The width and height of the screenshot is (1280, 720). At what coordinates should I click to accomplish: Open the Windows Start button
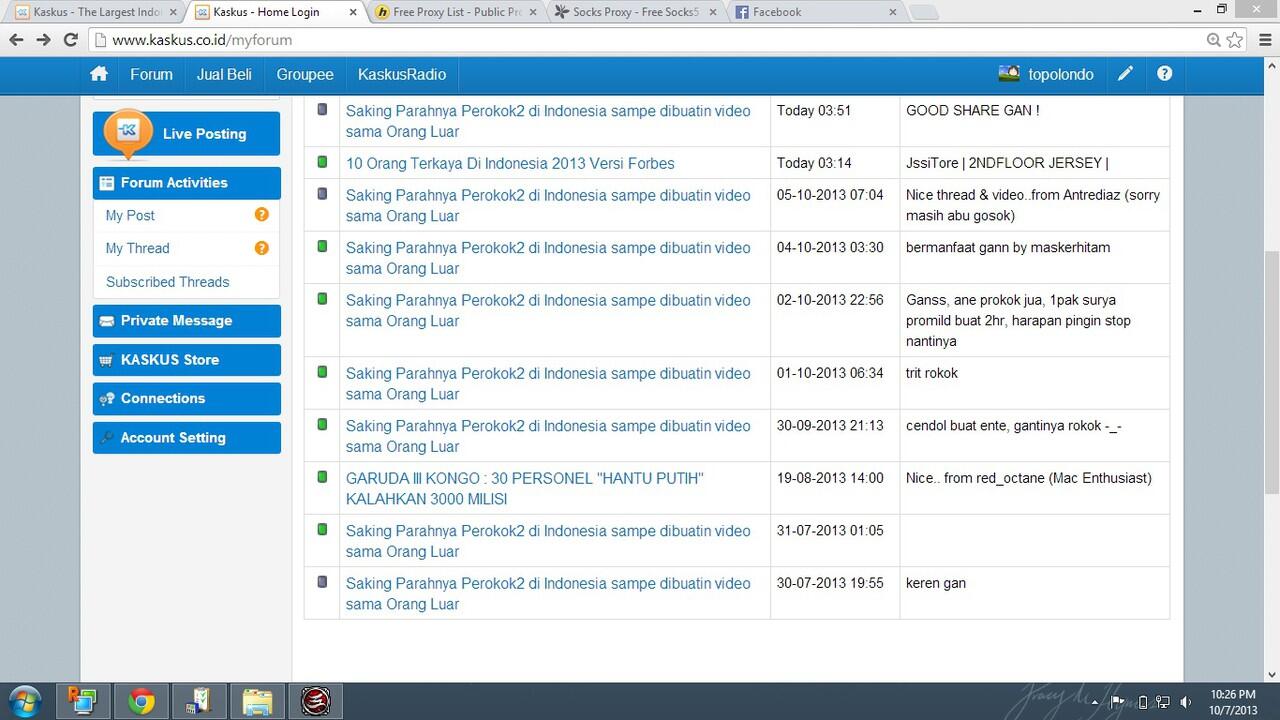pos(24,701)
